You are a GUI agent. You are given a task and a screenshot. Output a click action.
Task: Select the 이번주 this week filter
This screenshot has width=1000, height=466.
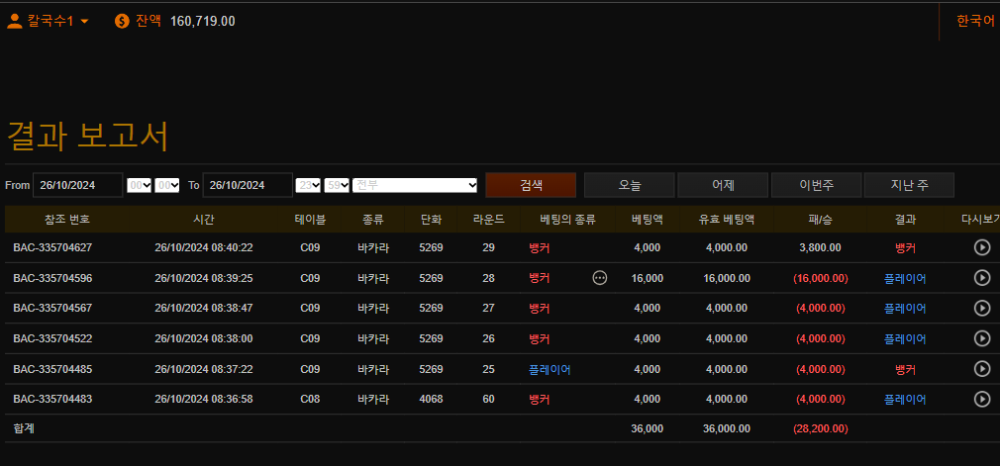(x=816, y=185)
